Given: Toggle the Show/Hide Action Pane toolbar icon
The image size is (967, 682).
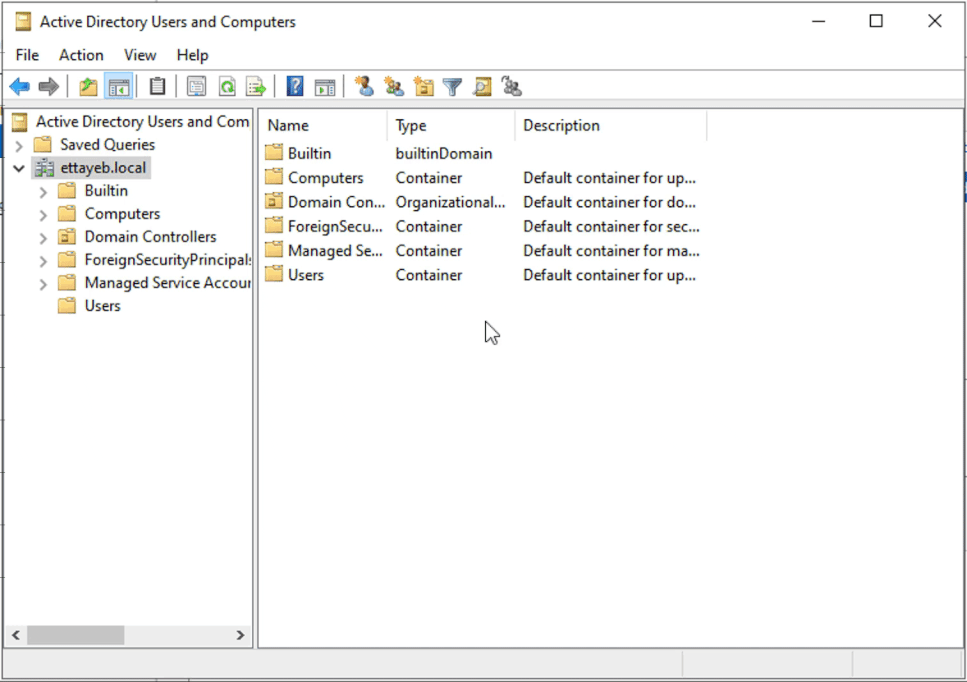Looking at the screenshot, I should tap(324, 87).
